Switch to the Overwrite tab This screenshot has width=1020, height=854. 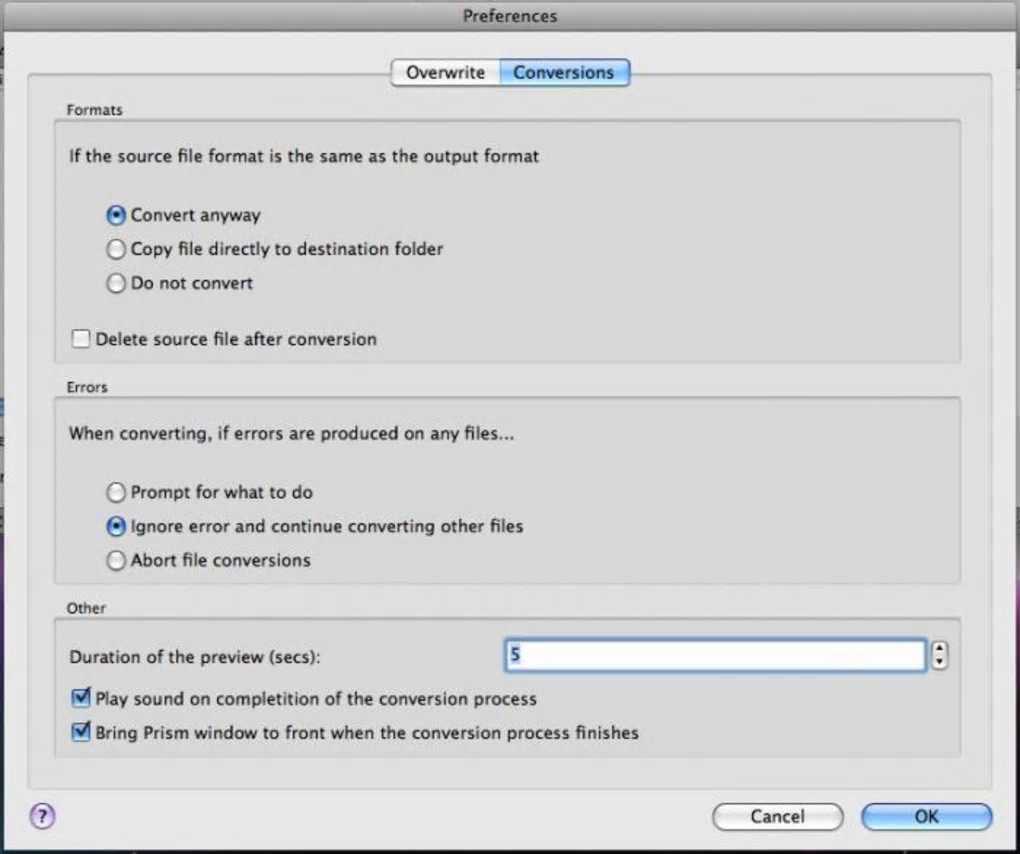[x=445, y=73]
